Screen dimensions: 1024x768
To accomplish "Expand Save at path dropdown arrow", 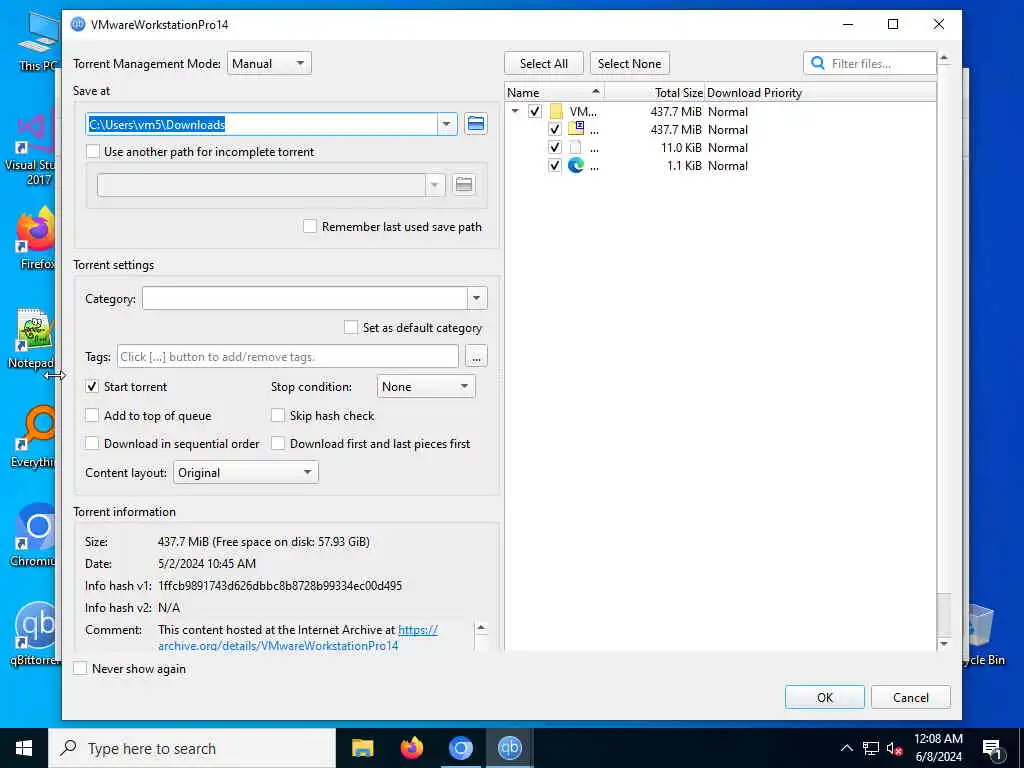I will [447, 123].
